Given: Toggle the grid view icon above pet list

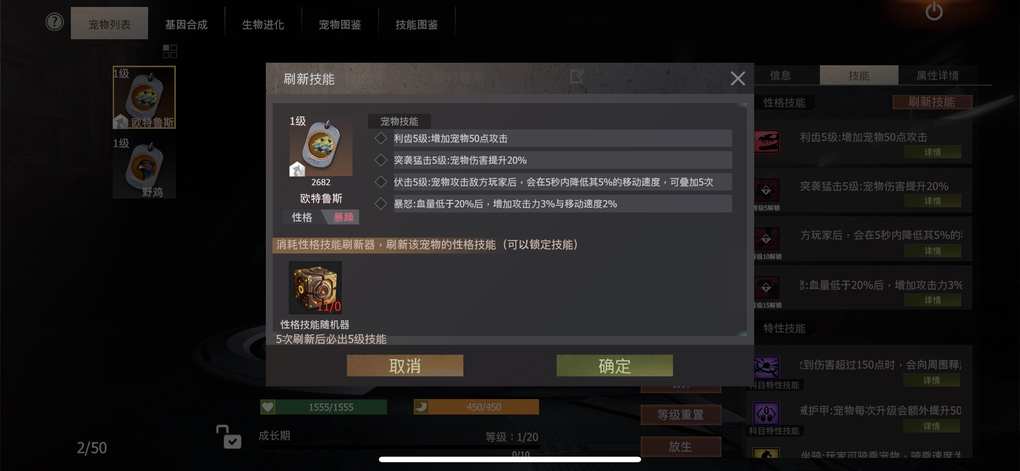Looking at the screenshot, I should click(x=170, y=51).
